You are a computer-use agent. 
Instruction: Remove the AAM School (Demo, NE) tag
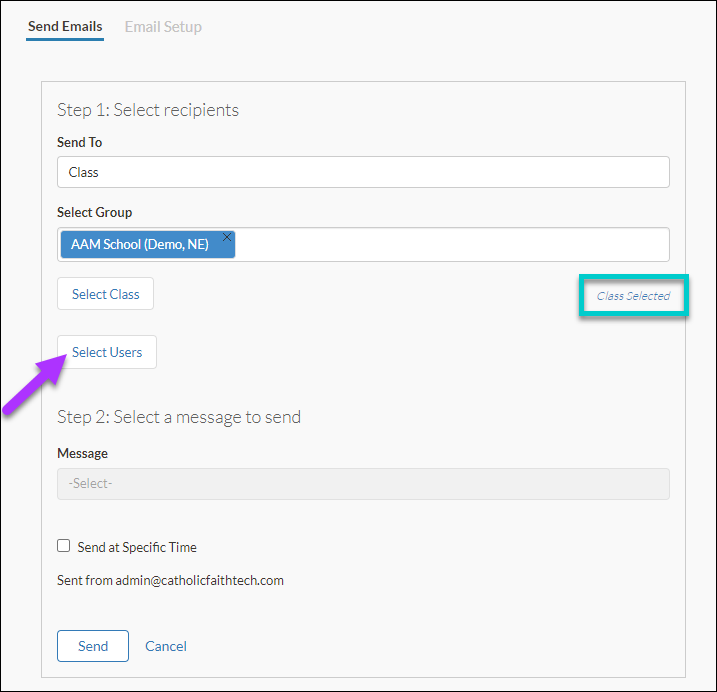coord(227,237)
